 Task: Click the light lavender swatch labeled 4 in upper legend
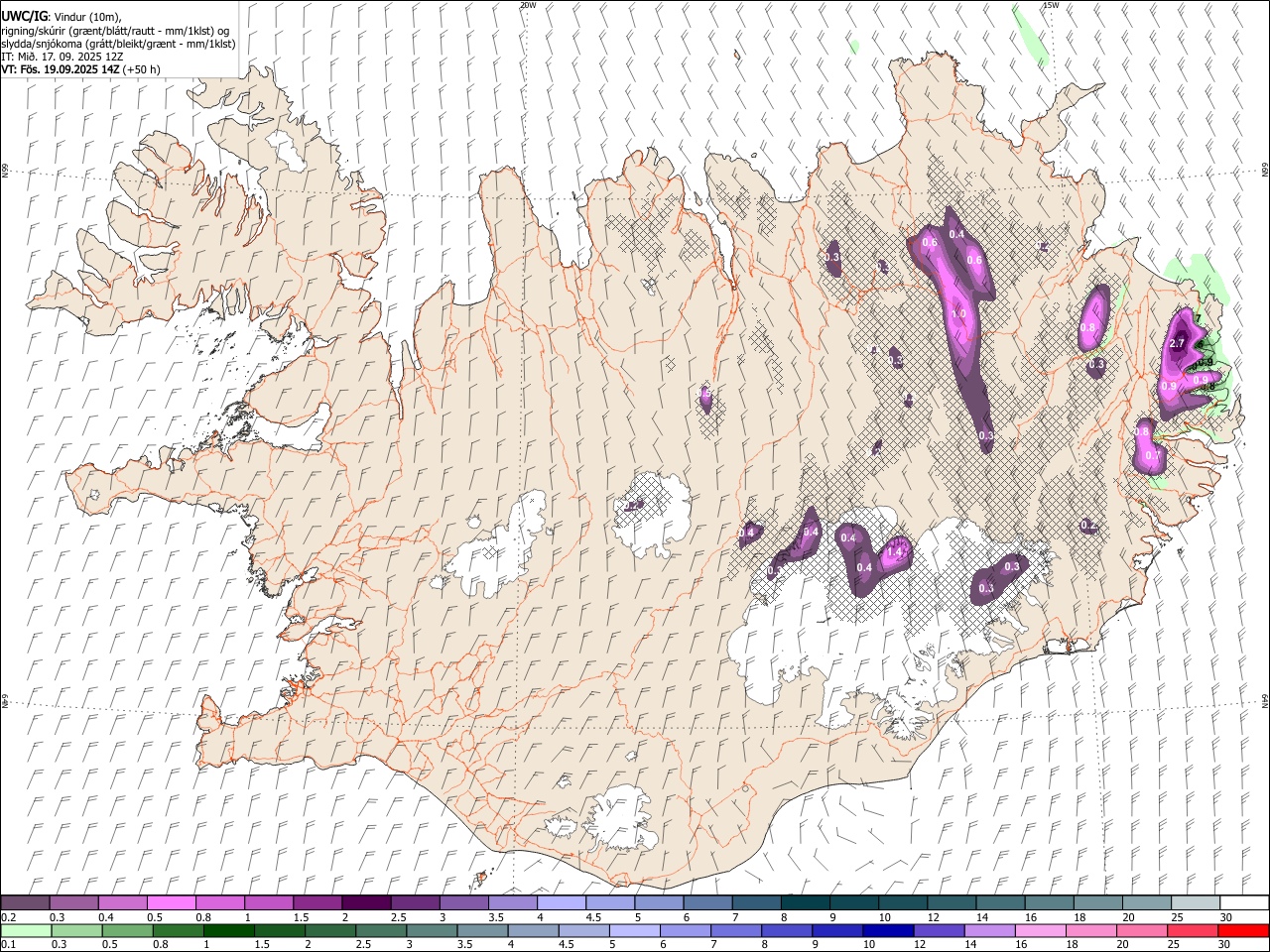(562, 902)
